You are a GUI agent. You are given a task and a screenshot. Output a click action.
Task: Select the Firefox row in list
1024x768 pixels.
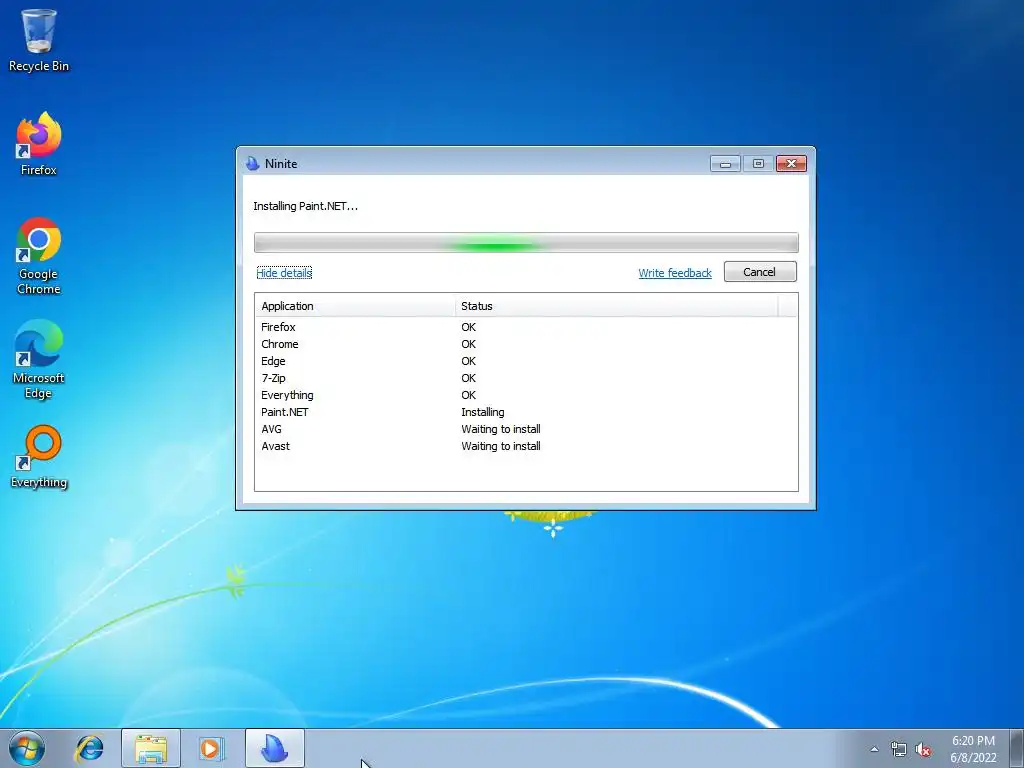coord(526,327)
